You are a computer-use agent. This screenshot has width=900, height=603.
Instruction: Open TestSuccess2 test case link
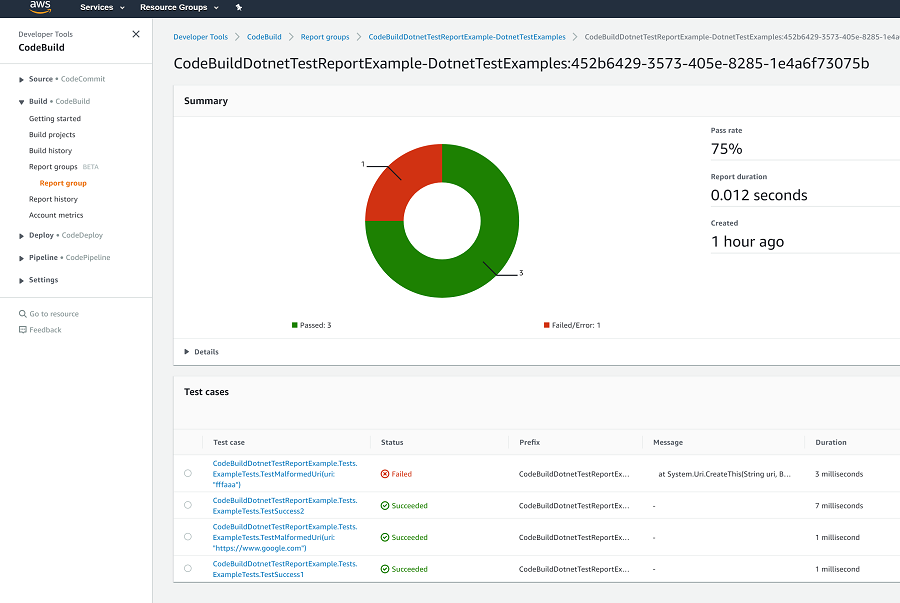(x=285, y=505)
